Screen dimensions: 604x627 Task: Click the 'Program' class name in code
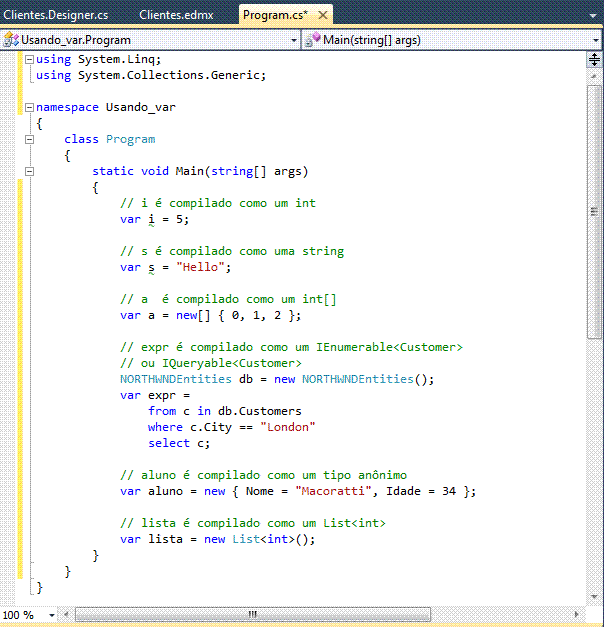130,140
